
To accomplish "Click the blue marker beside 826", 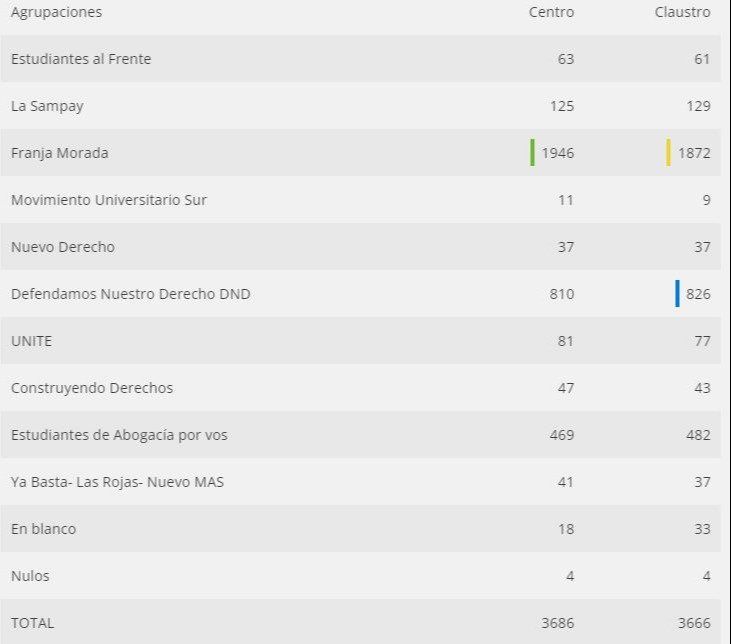I will click(x=677, y=294).
